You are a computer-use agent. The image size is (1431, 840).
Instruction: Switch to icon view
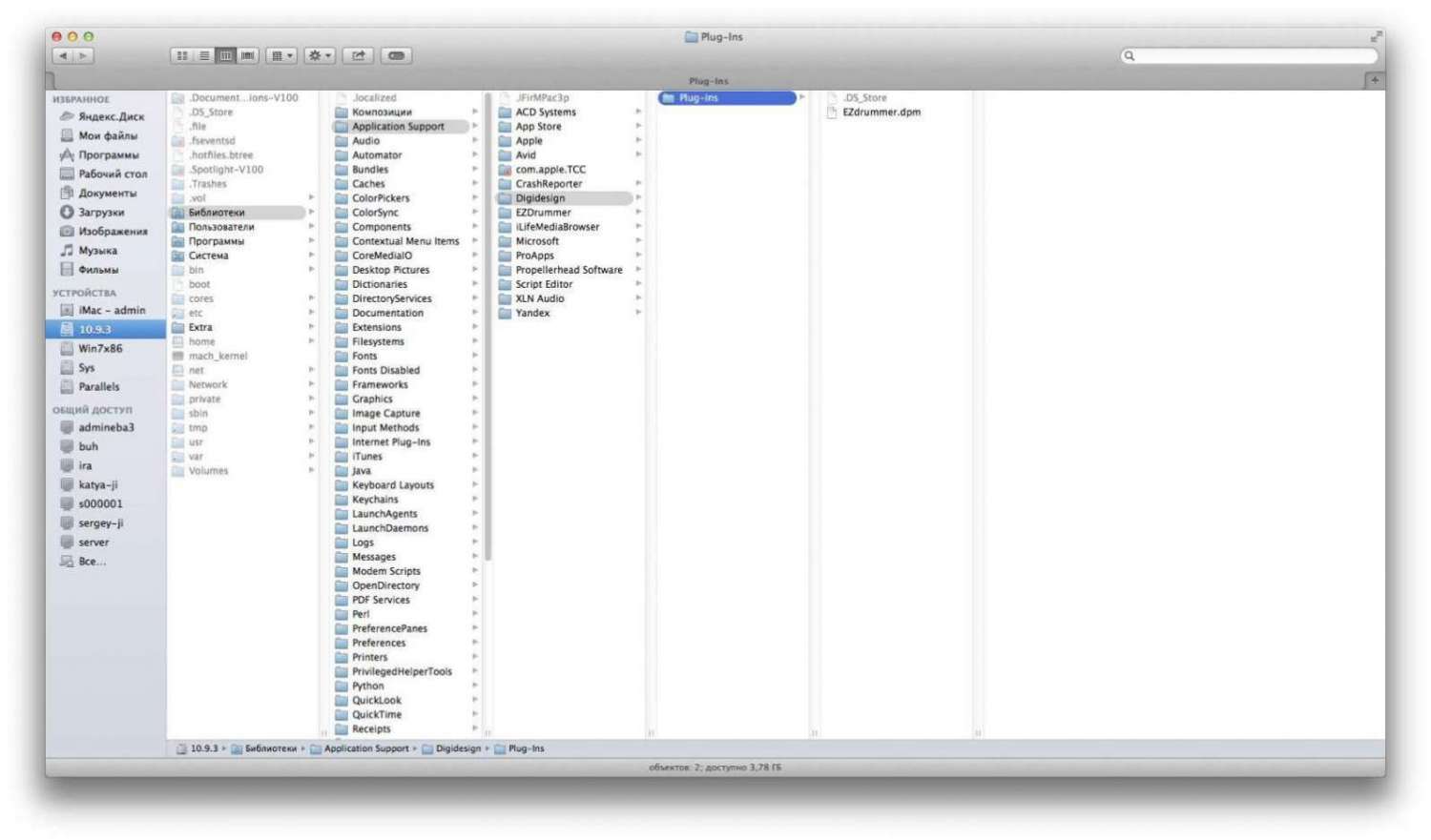coord(181,56)
